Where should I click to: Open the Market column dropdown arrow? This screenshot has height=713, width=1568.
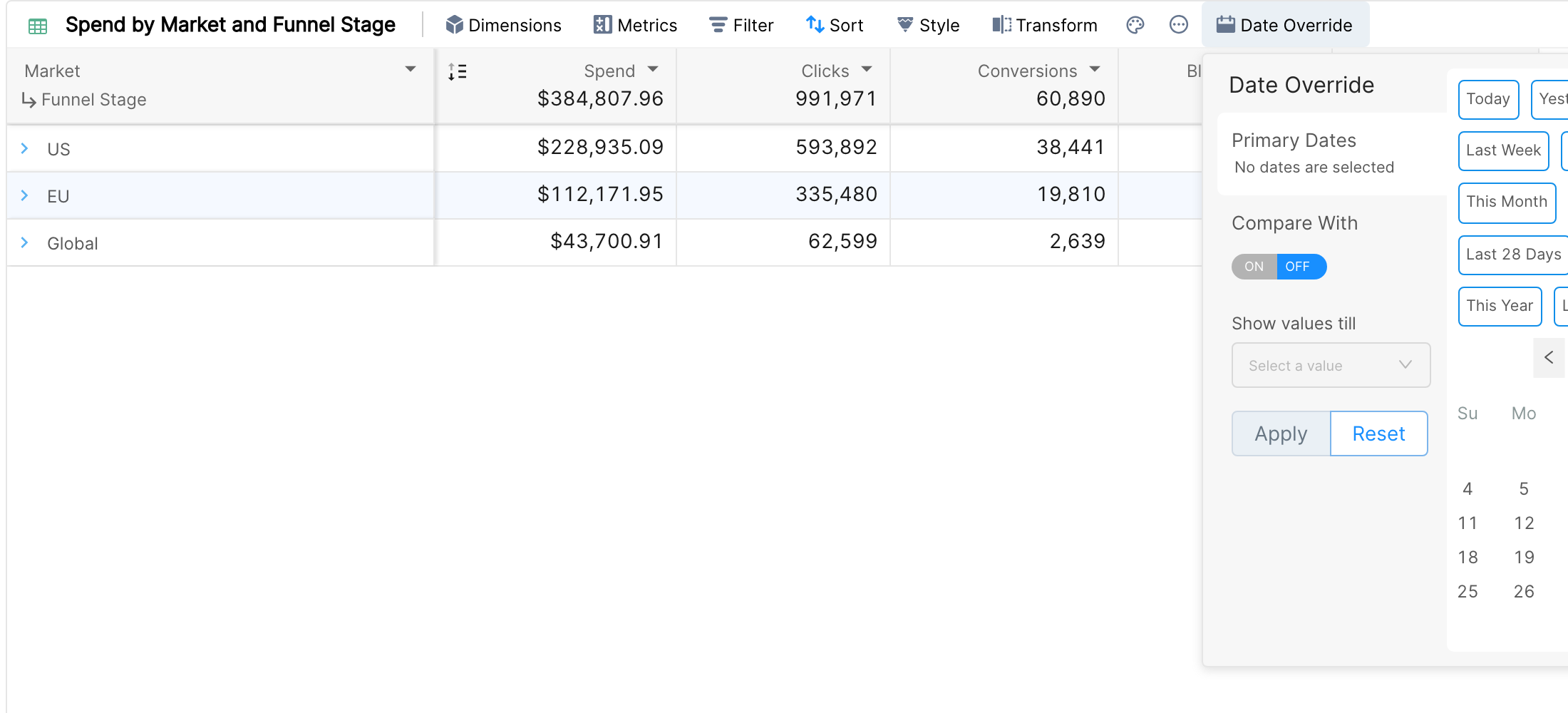(x=411, y=69)
